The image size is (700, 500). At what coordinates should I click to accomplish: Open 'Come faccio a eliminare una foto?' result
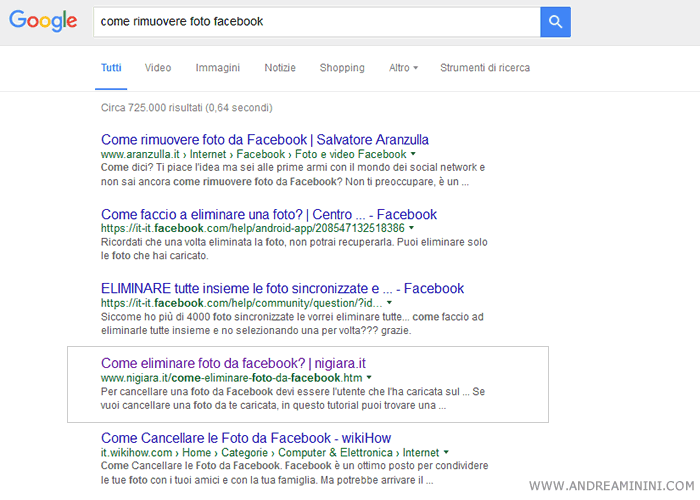269,214
